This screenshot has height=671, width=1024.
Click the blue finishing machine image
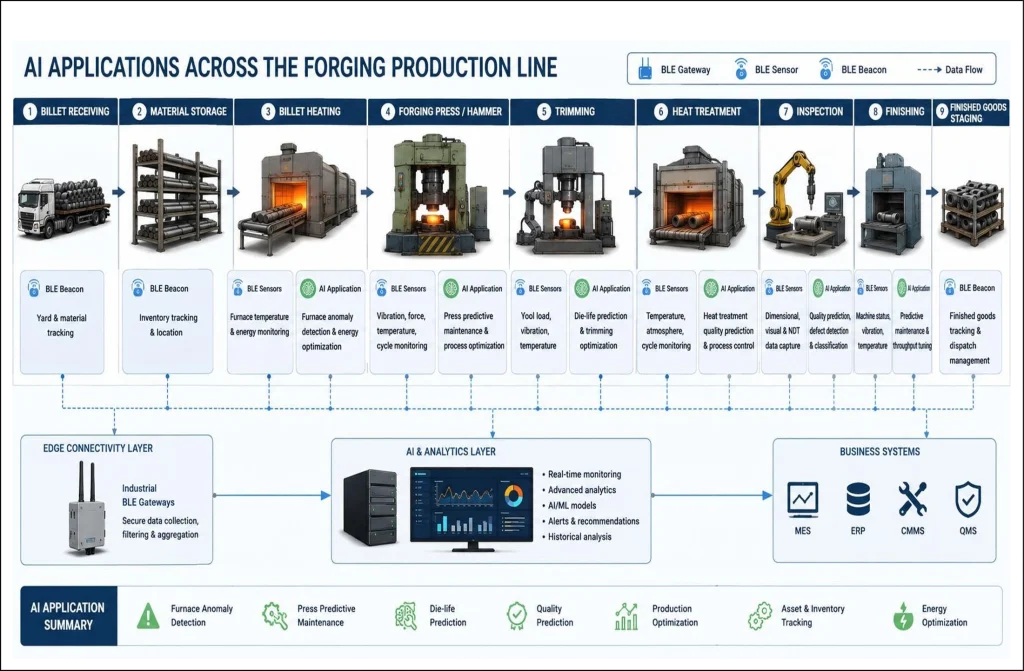click(x=892, y=203)
